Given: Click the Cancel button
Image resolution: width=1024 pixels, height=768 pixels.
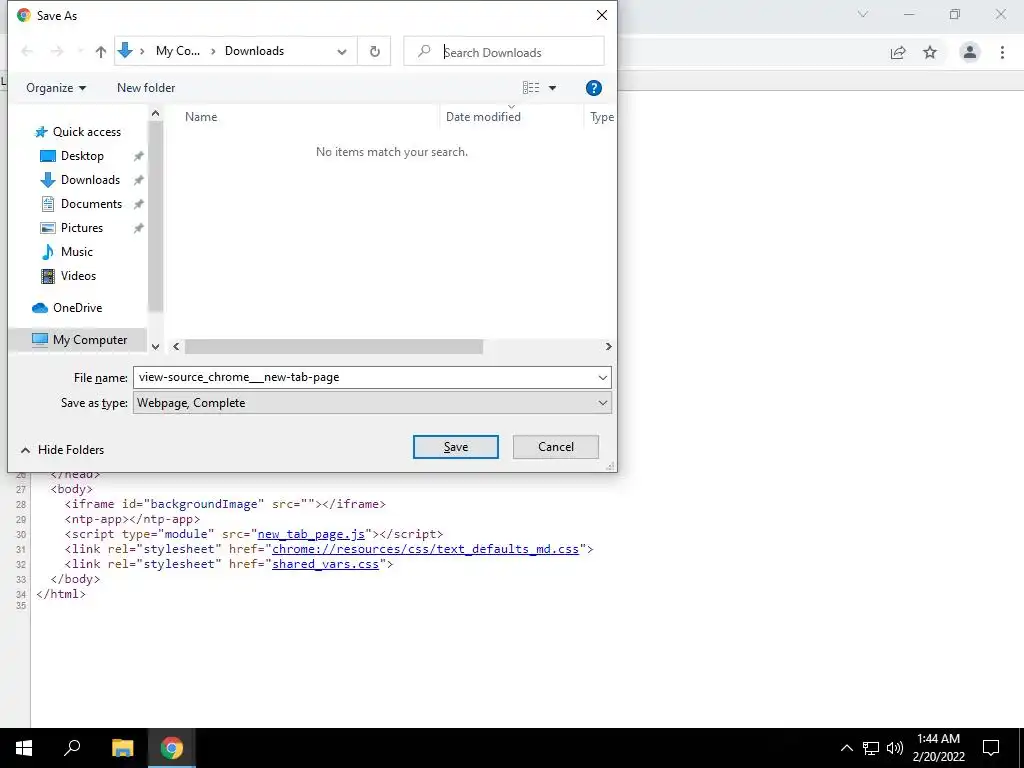Looking at the screenshot, I should click(556, 447).
